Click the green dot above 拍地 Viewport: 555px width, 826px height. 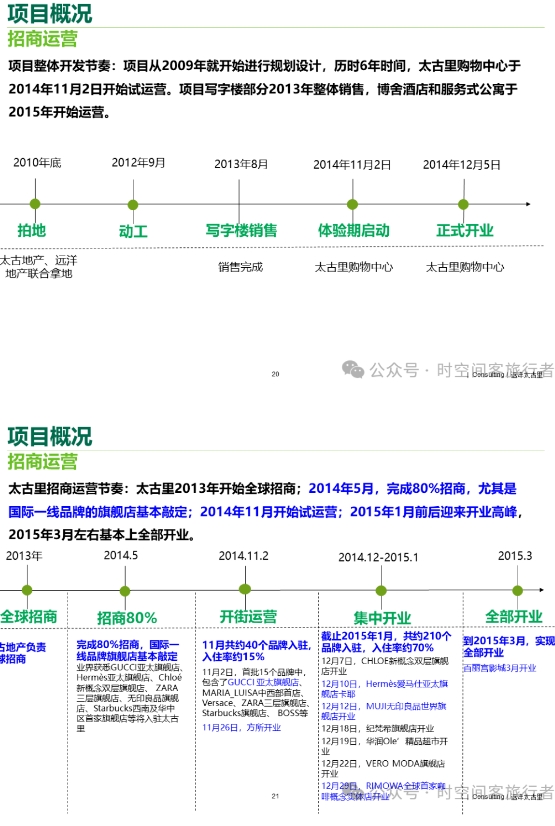[x=35, y=204]
